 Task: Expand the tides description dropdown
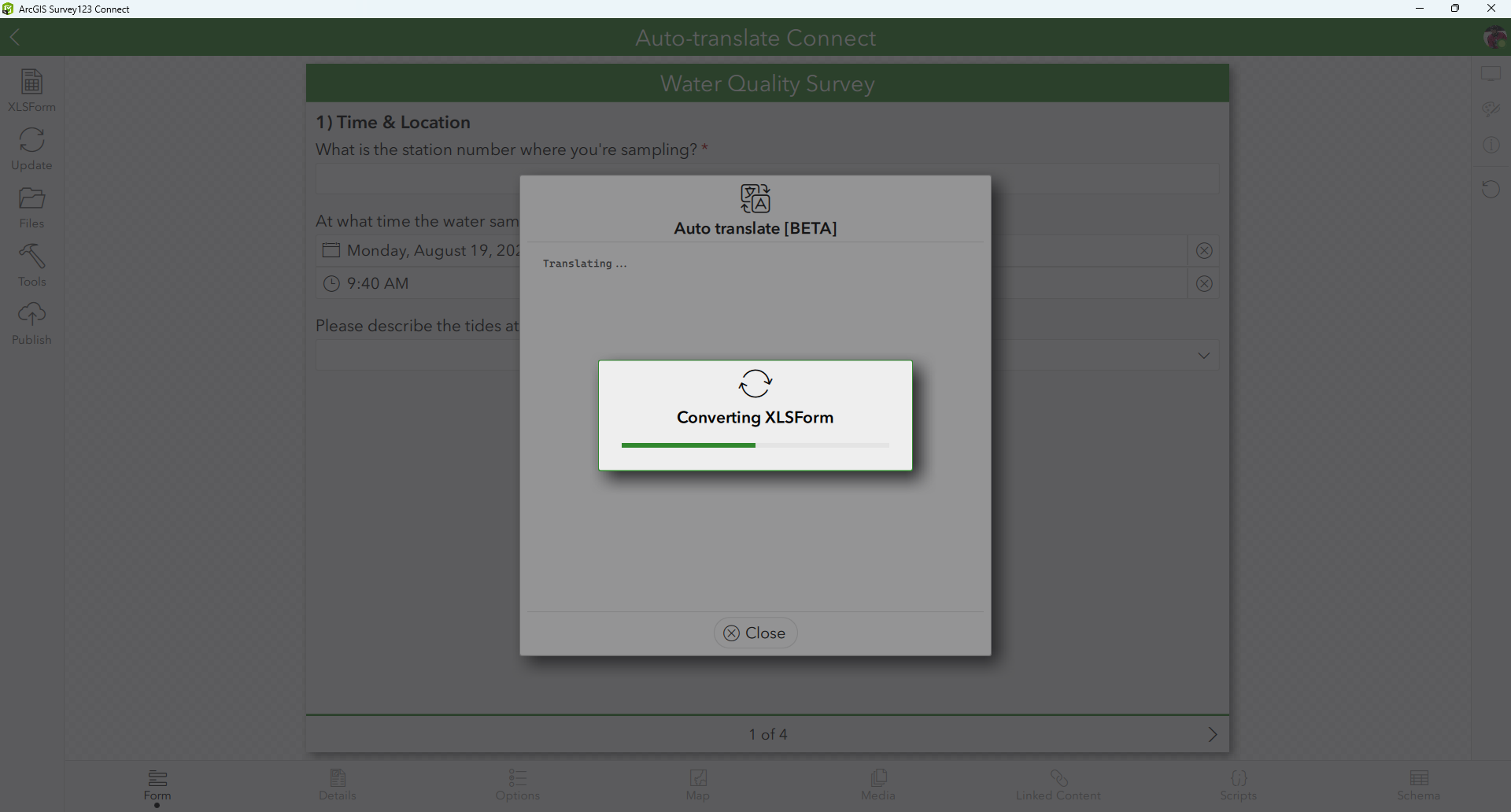1204,356
